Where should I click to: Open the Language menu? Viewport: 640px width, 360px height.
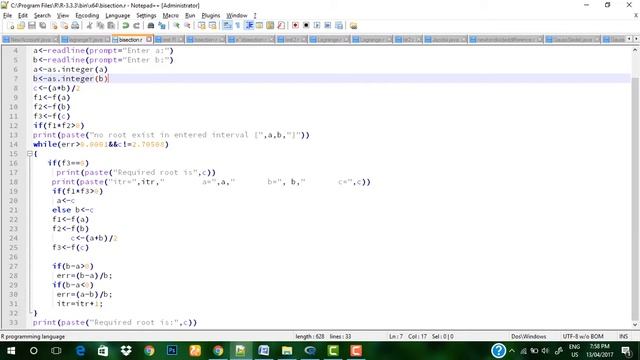(118, 16)
